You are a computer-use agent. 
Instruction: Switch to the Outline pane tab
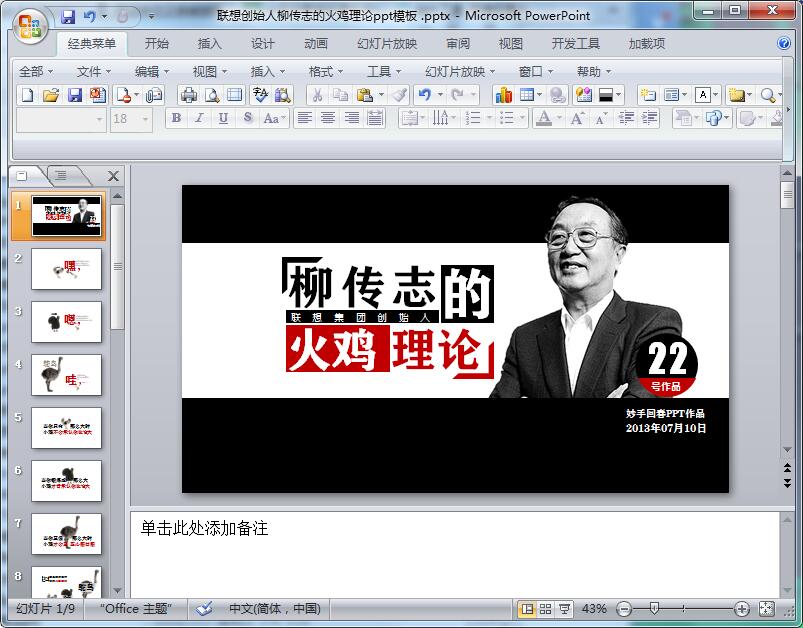[x=61, y=176]
